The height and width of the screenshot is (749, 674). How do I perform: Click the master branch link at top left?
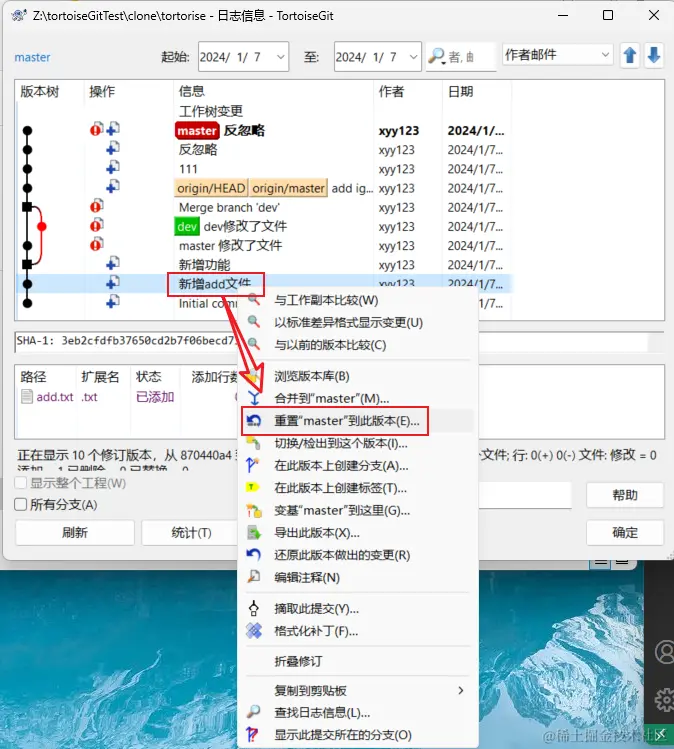32,57
